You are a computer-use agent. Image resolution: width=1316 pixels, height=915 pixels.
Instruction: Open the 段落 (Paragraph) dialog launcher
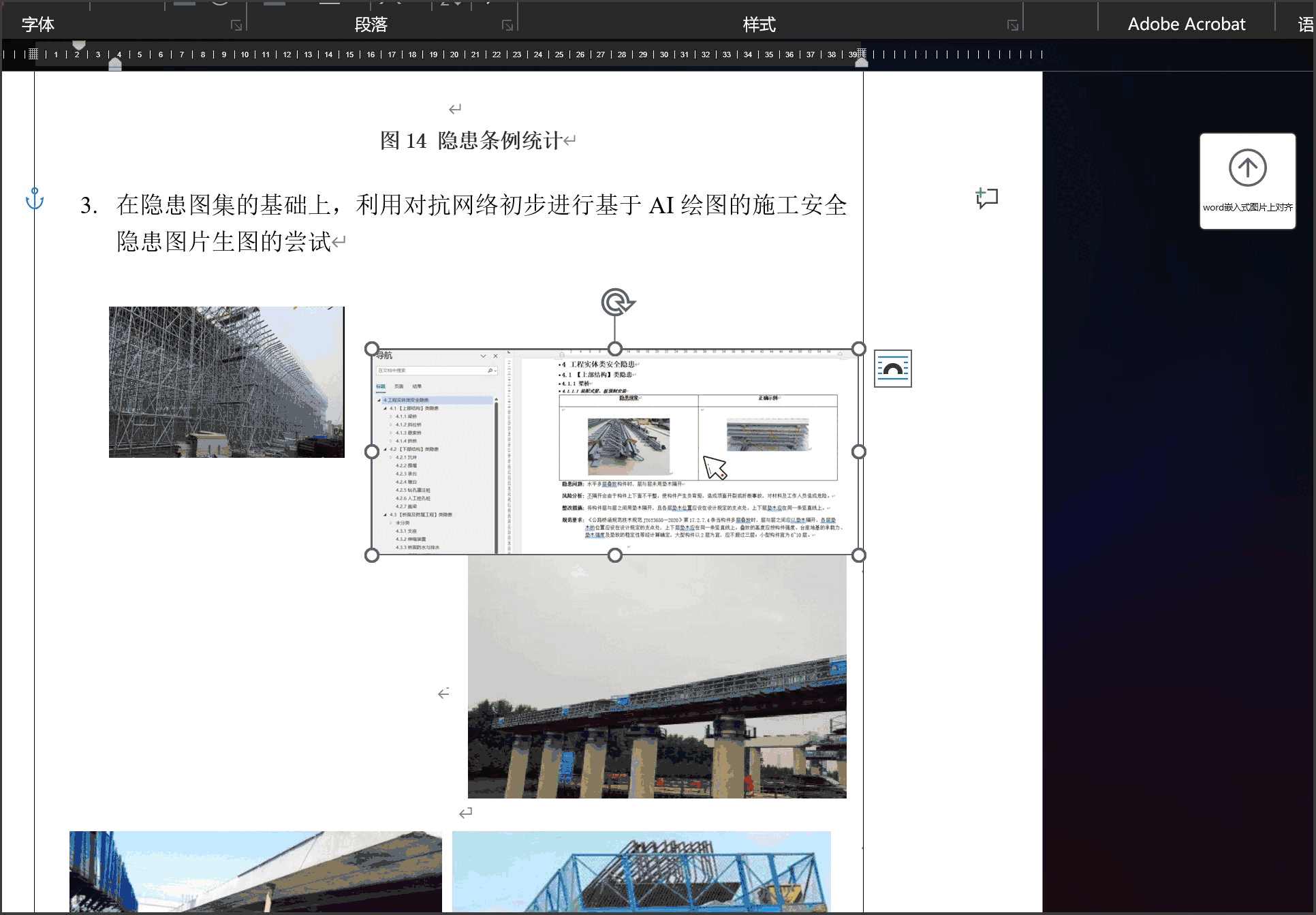click(x=507, y=25)
